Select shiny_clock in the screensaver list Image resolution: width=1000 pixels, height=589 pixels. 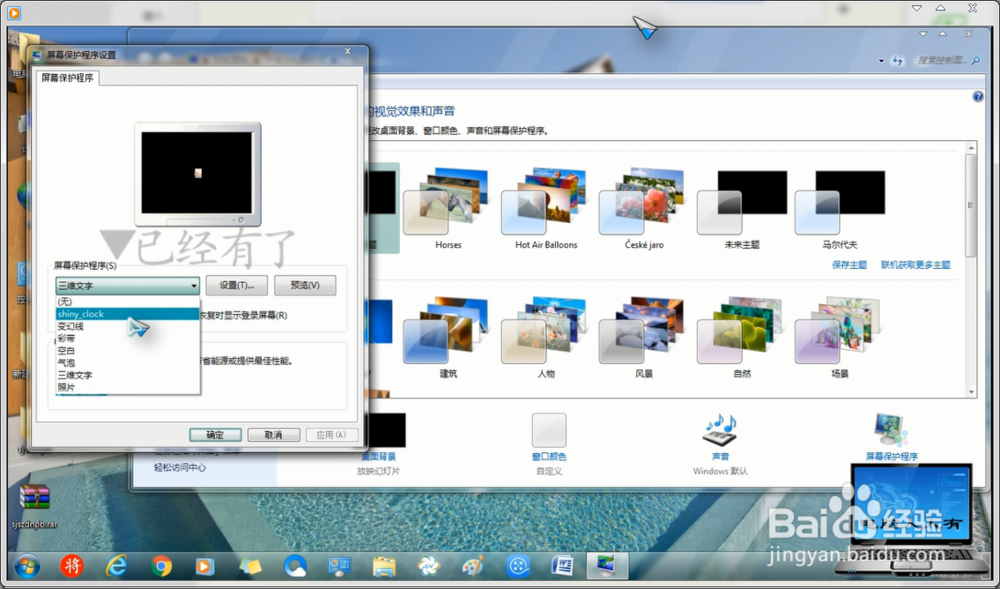click(x=128, y=314)
